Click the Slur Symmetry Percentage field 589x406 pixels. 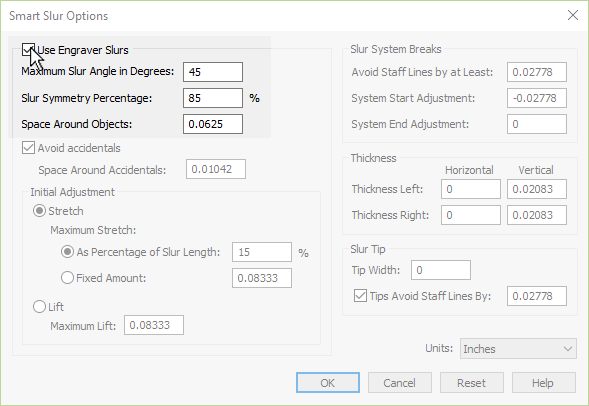point(213,98)
